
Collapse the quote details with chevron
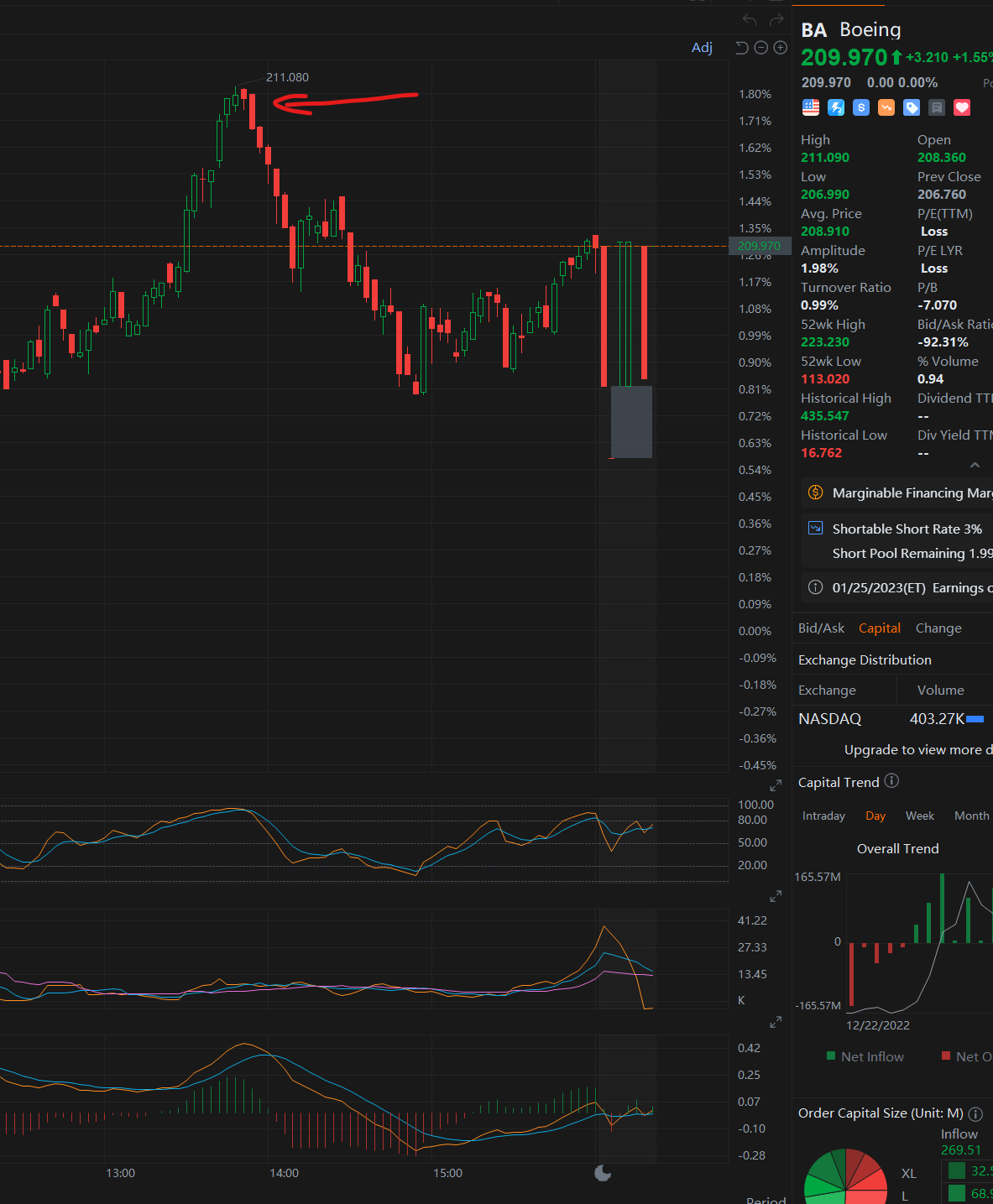[975, 465]
